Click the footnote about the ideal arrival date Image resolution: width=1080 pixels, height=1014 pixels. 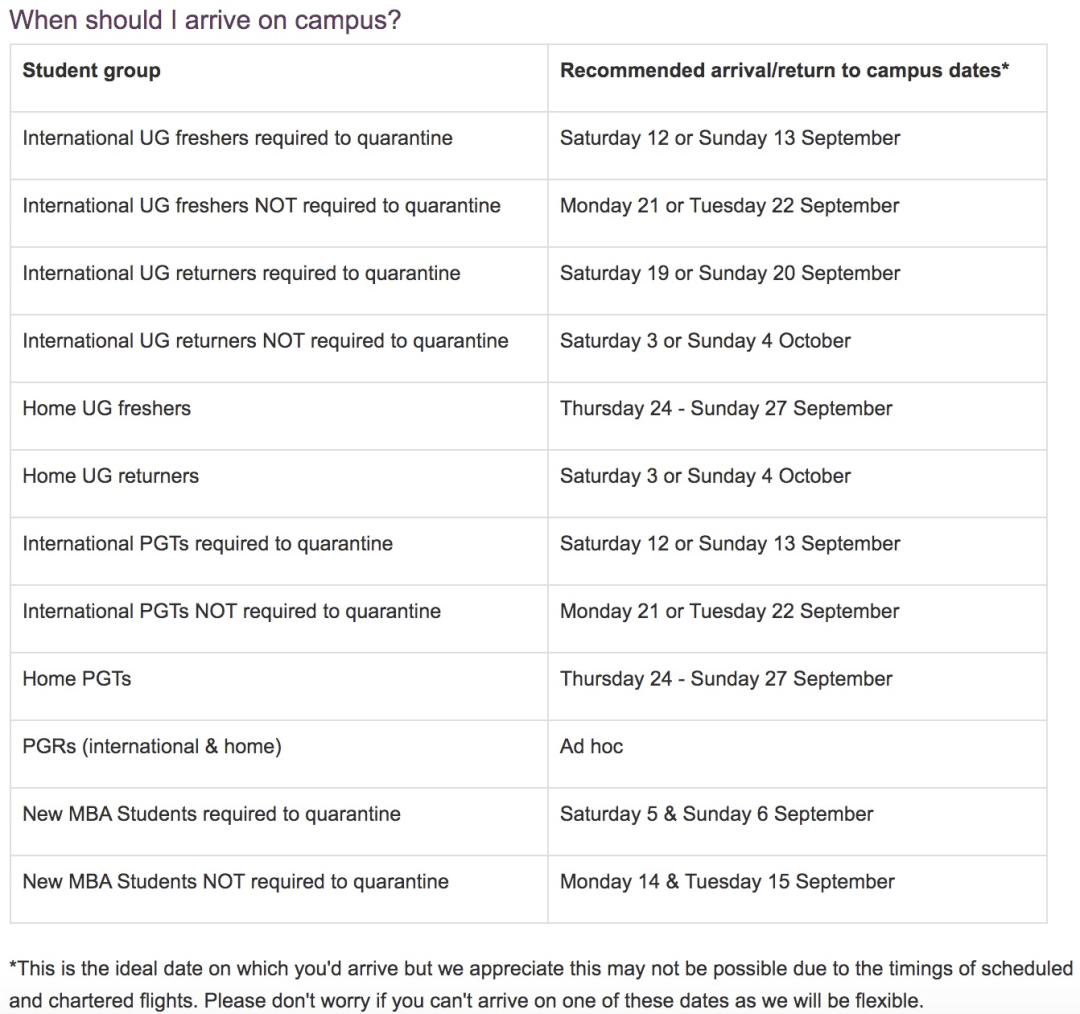[x=540, y=983]
